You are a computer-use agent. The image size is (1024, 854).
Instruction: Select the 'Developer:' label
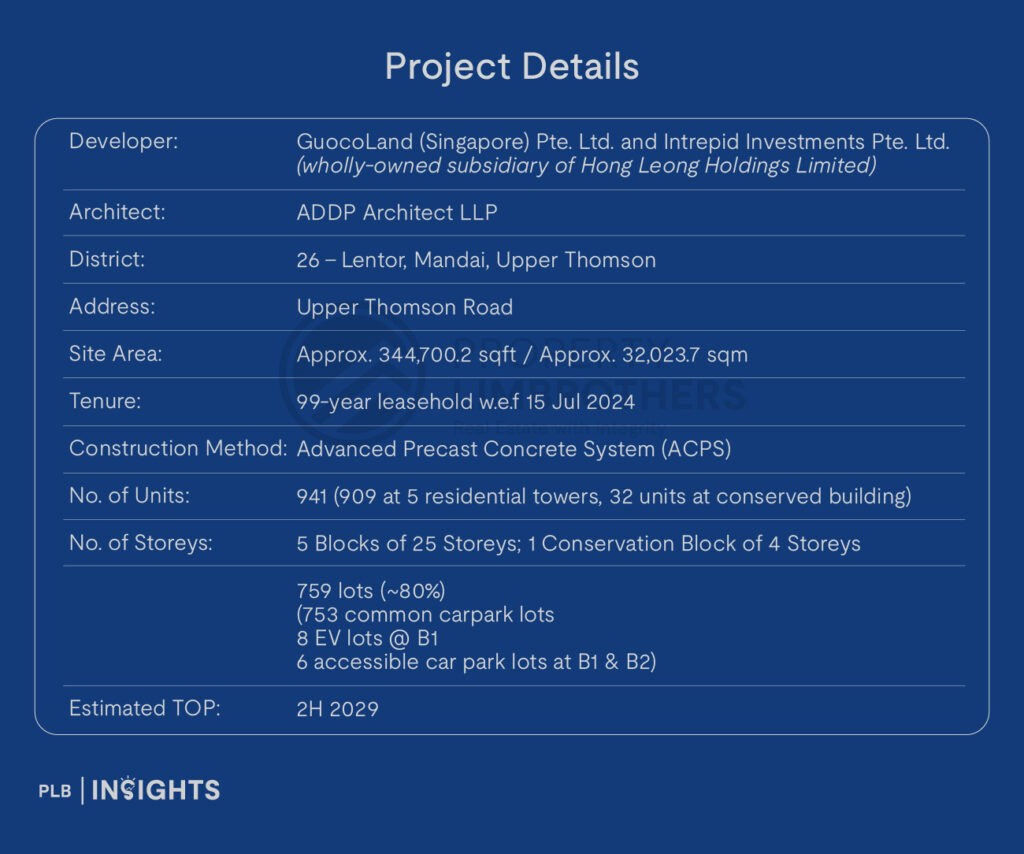coord(123,141)
